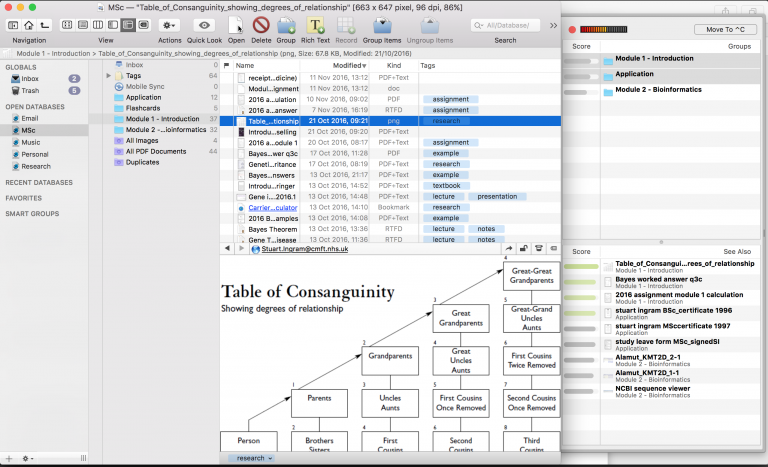This screenshot has width=768, height=467.
Task: Select All Images smart group
Action: click(x=142, y=141)
